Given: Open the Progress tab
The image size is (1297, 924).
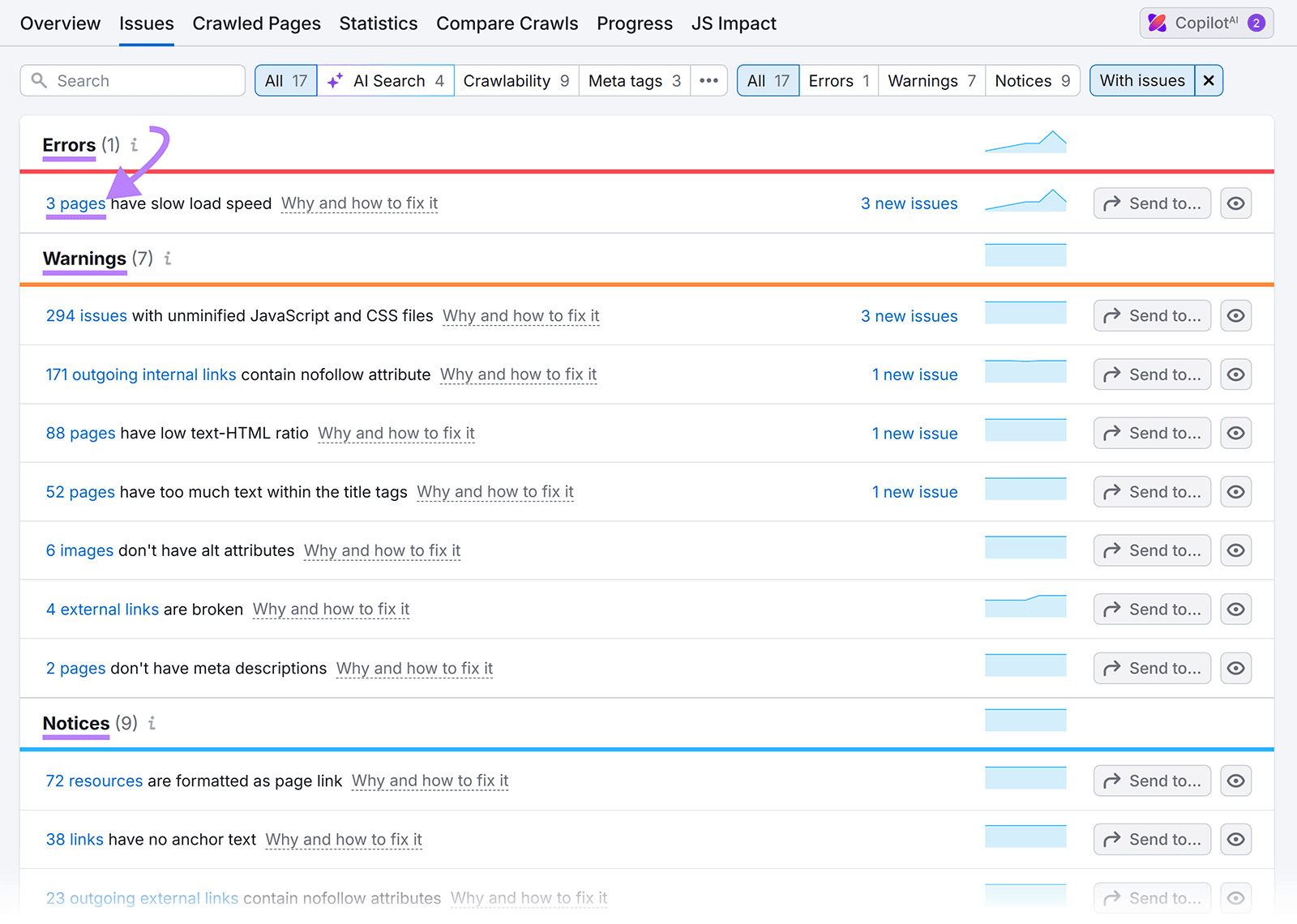Looking at the screenshot, I should pos(635,24).
